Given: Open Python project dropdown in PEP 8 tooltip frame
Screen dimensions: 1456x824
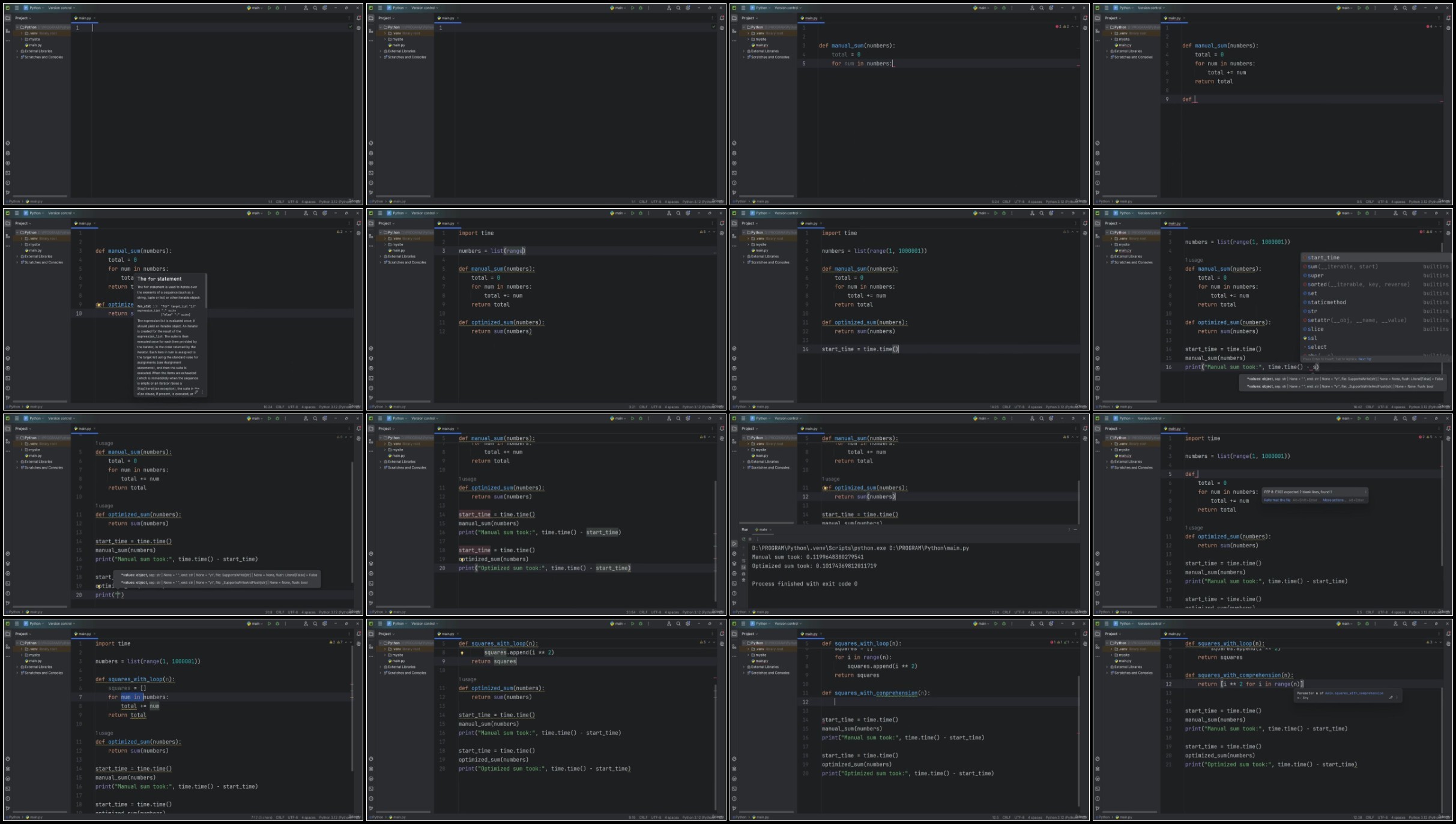Looking at the screenshot, I should 1125,418.
